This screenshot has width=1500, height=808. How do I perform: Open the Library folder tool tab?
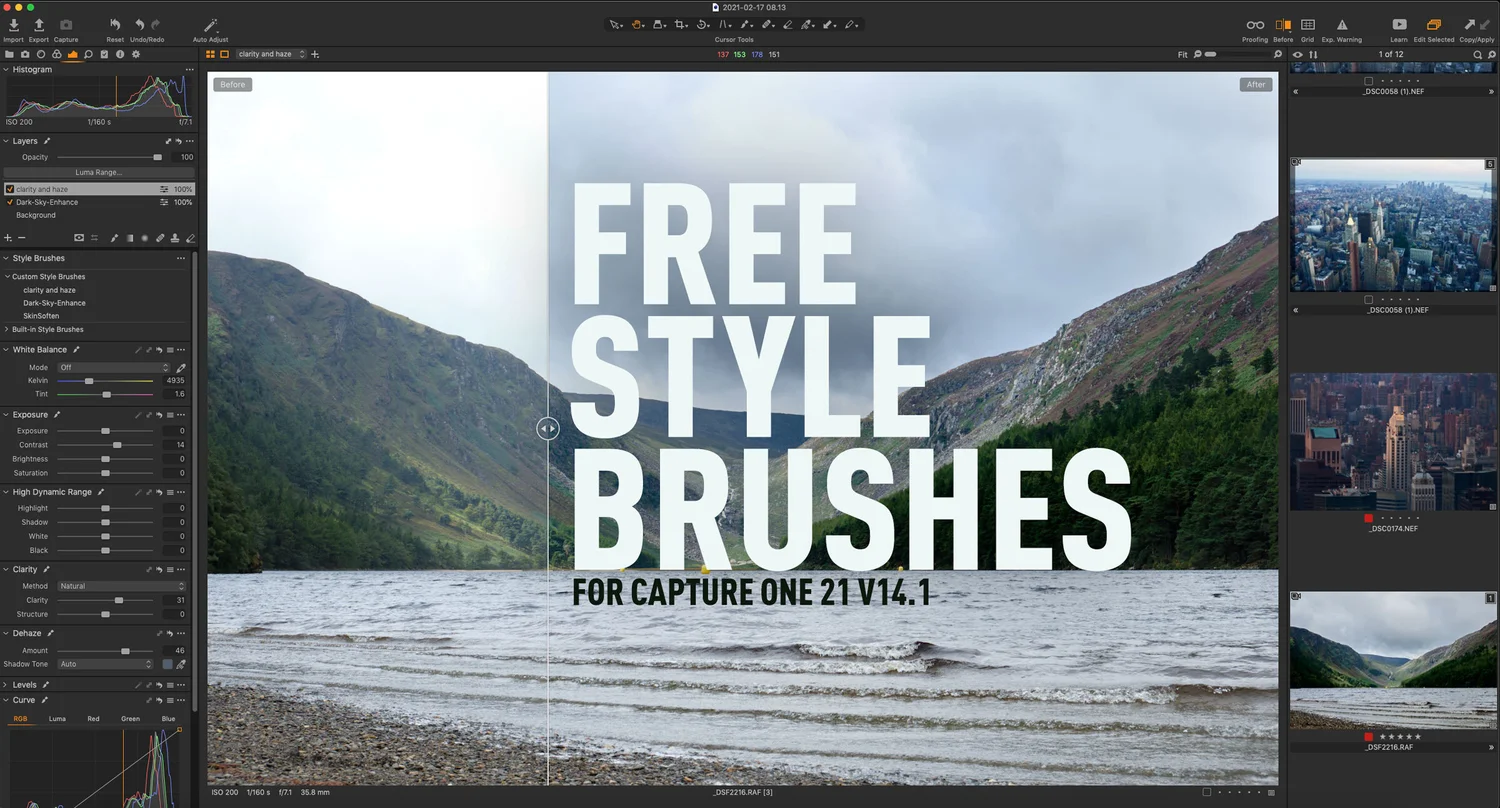coord(10,54)
